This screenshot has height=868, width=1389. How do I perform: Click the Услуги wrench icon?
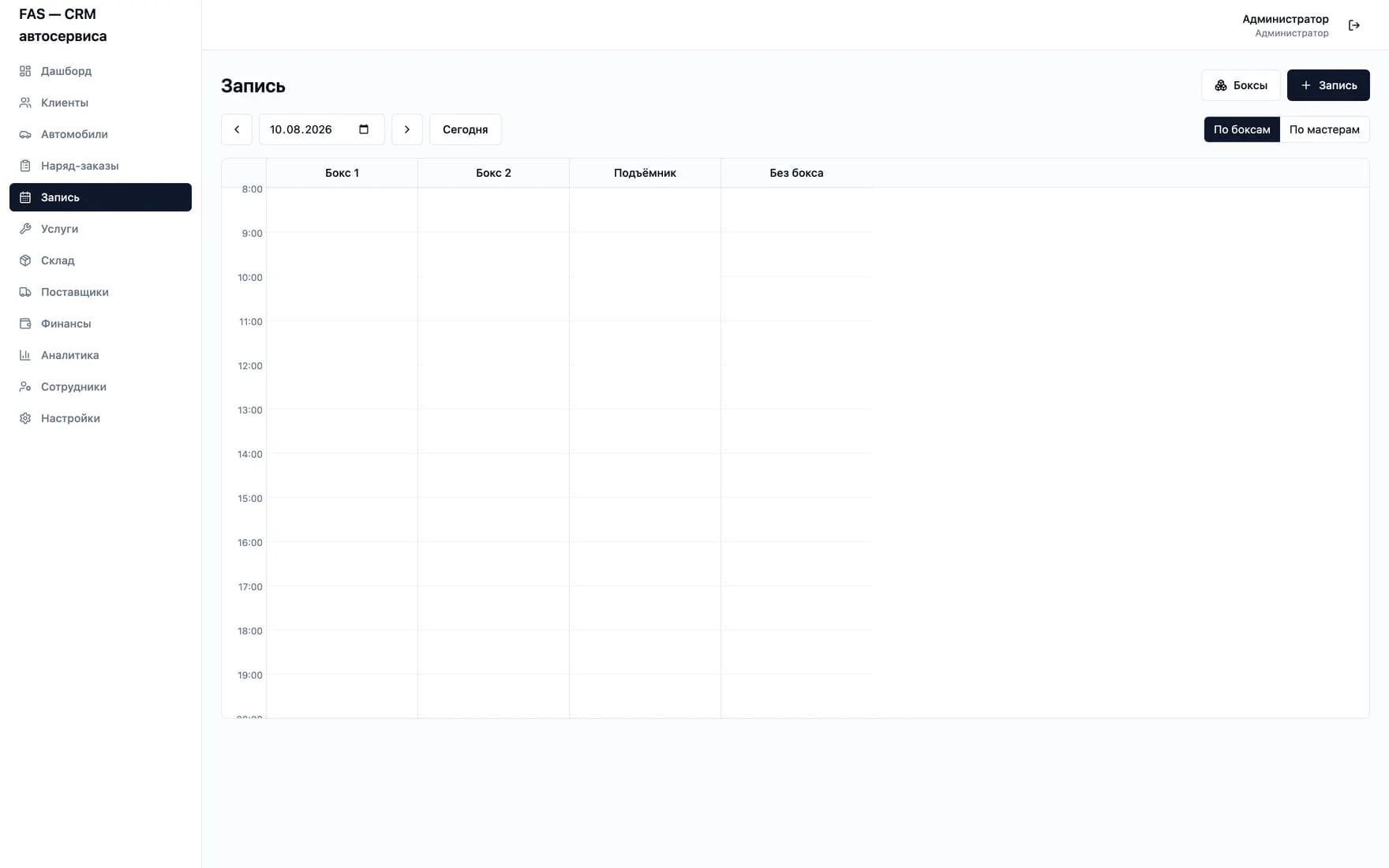coord(25,229)
